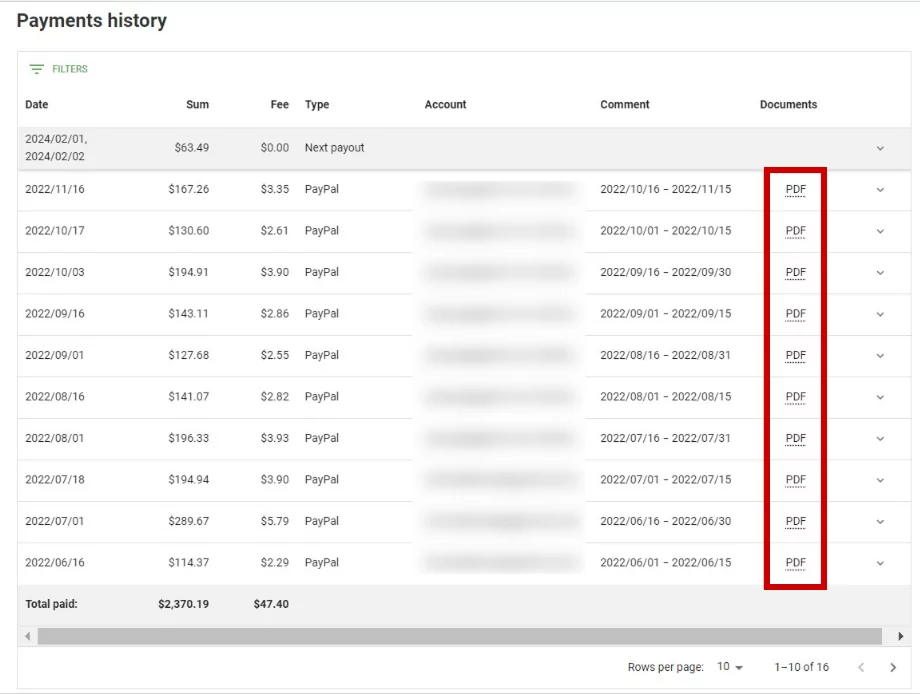
Task: Go to the previous payments page
Action: [x=861, y=667]
